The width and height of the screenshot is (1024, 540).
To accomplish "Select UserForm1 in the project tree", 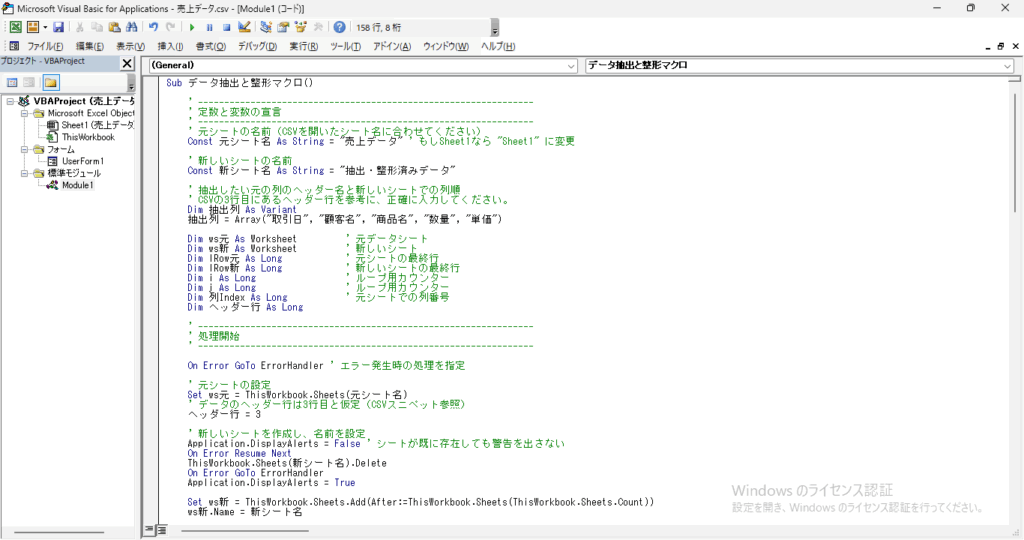I will pyautogui.click(x=82, y=161).
